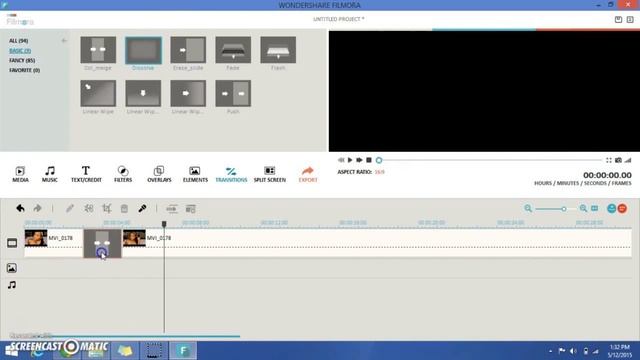Click the Edit pencil icon
Screen dimensions: 640x360
pyautogui.click(x=70, y=209)
